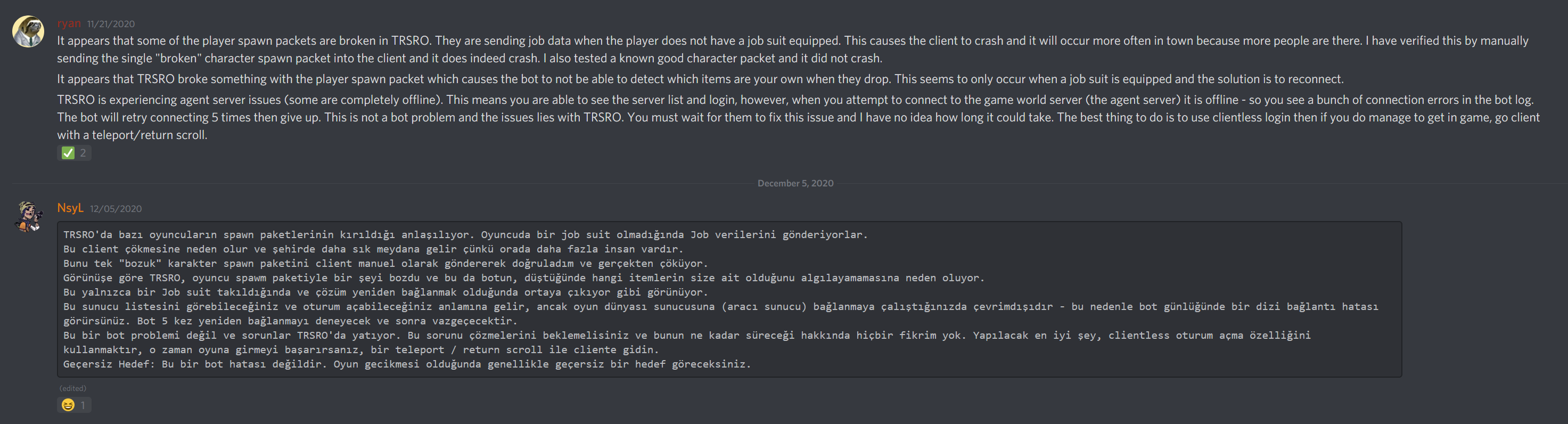The height and width of the screenshot is (424, 1568).
Task: Click the code block line starting 'TRSRO'da bazı'
Action: pos(465,234)
